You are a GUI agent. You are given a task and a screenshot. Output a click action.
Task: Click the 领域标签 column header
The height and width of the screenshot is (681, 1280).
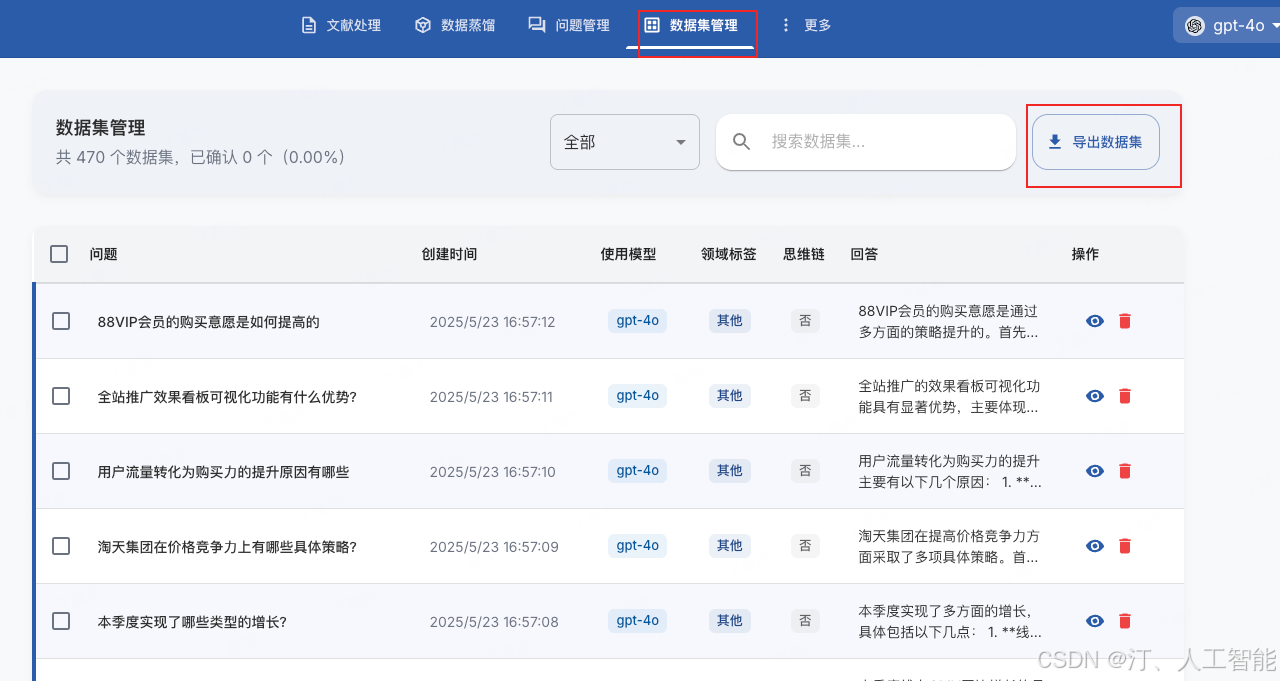(729, 254)
